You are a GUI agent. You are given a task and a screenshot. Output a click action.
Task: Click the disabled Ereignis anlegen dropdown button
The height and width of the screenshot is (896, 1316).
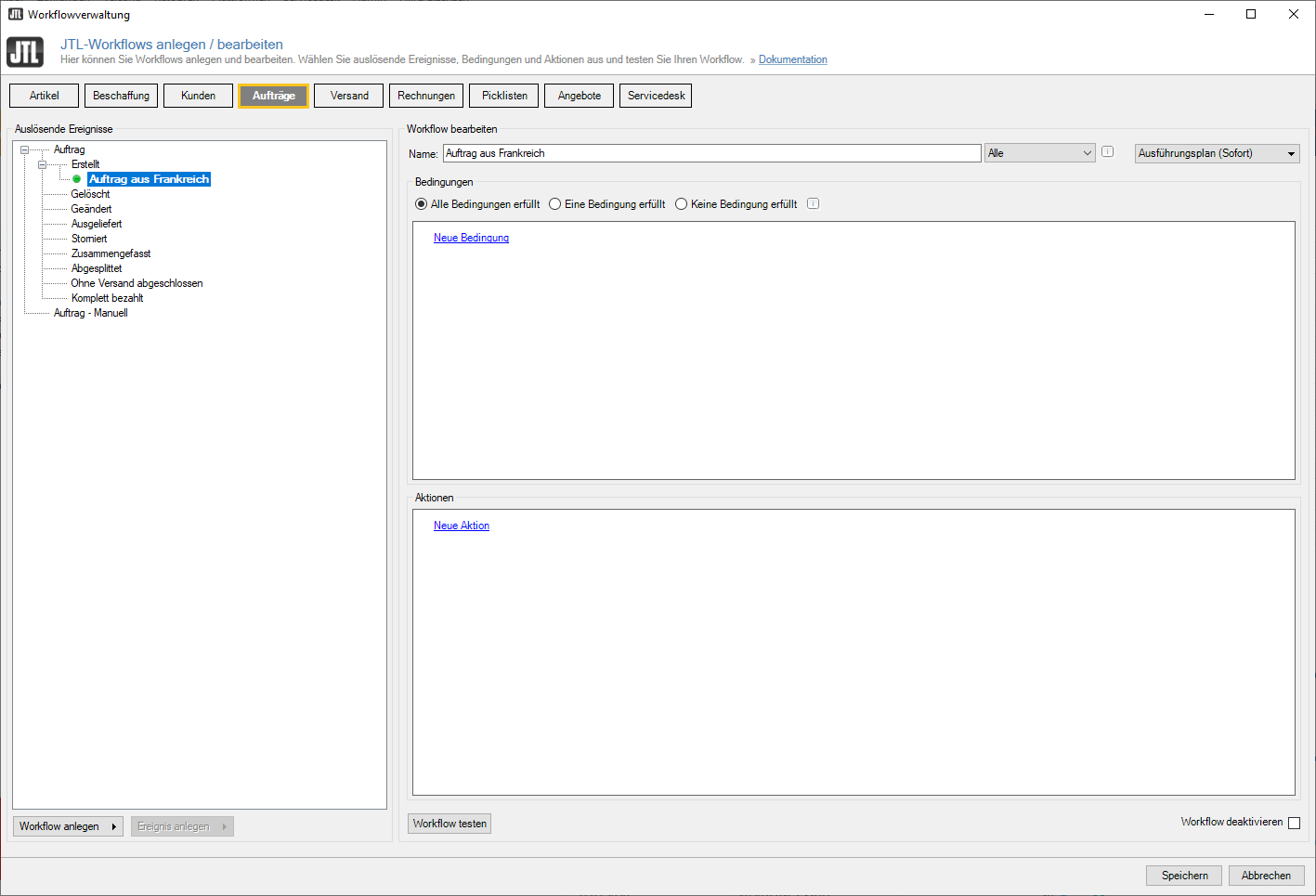(182, 826)
